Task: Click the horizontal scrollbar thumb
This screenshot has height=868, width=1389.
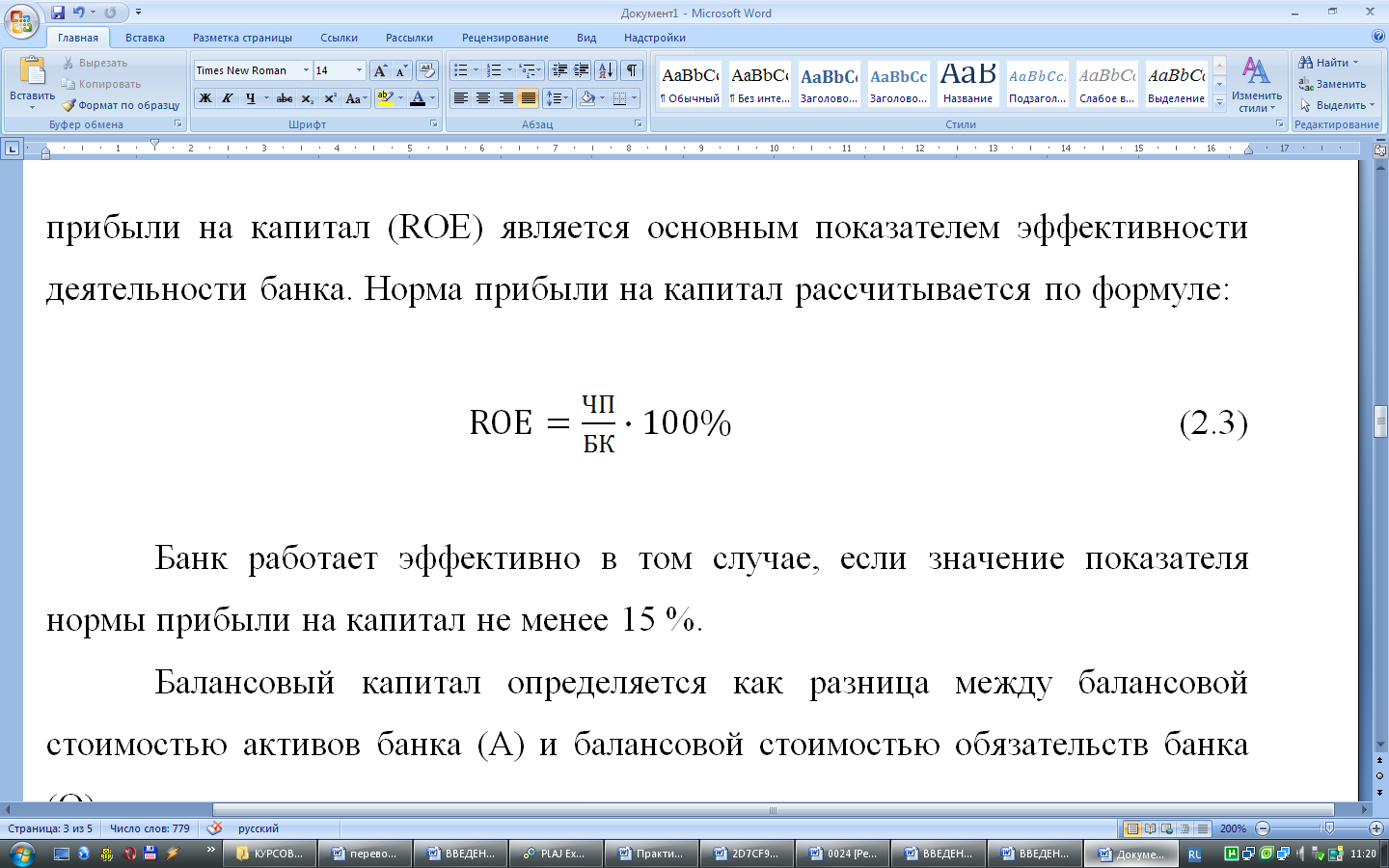Action: (773, 810)
